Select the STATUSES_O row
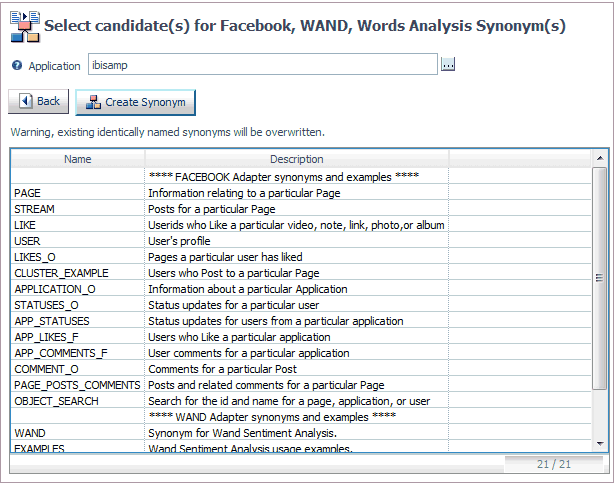 [301, 305]
